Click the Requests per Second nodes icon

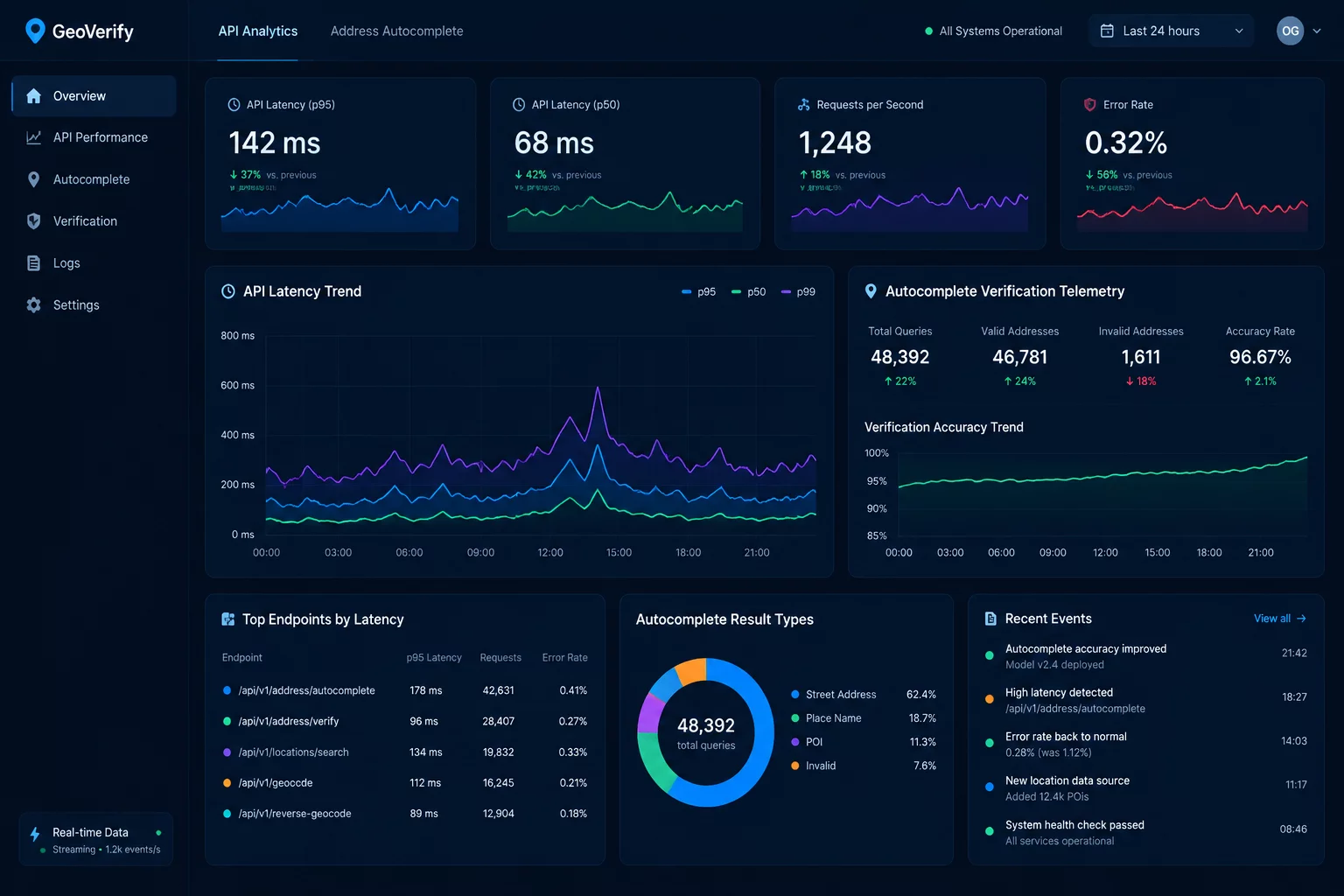pyautogui.click(x=803, y=105)
